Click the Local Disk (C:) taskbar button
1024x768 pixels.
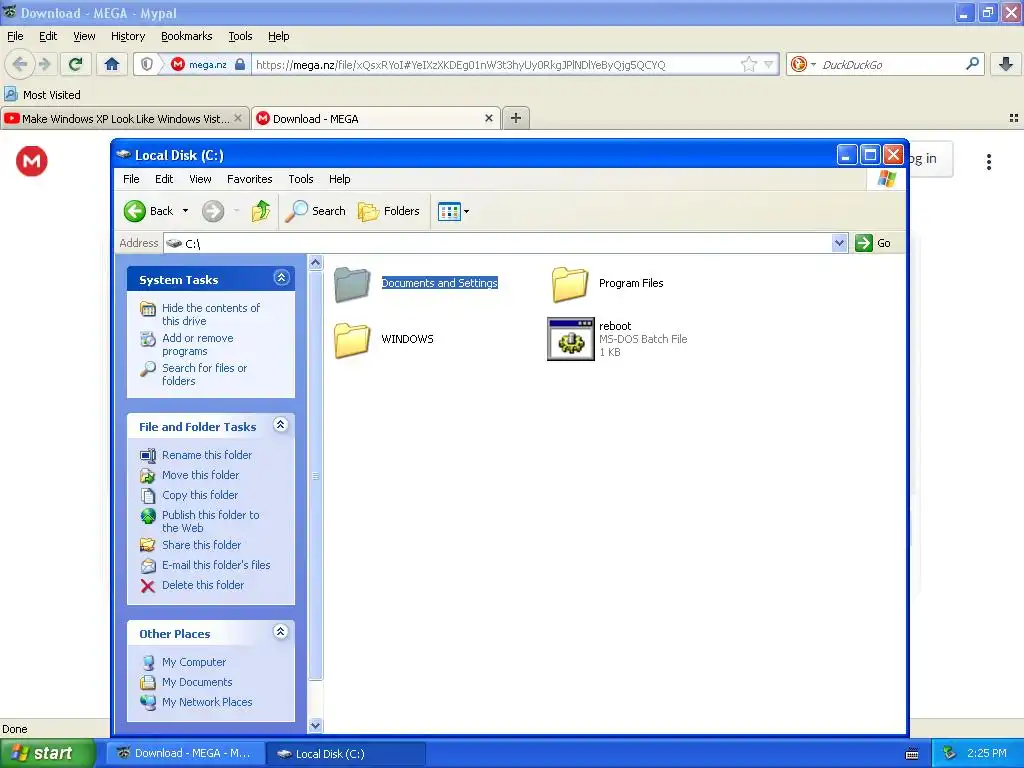(346, 754)
